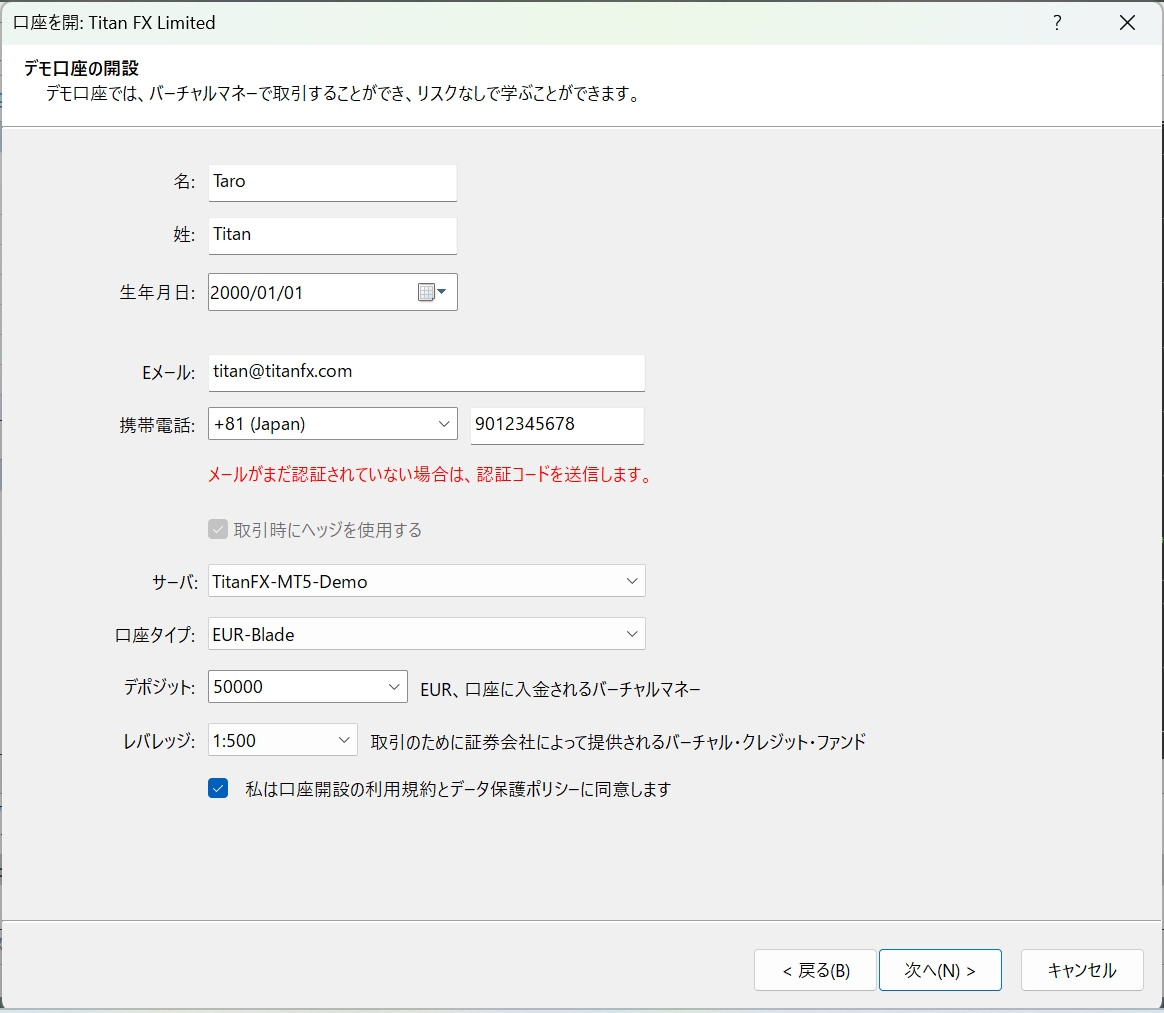This screenshot has width=1164, height=1013.
Task: Open the 1:500 leverage dropdown
Action: click(282, 740)
